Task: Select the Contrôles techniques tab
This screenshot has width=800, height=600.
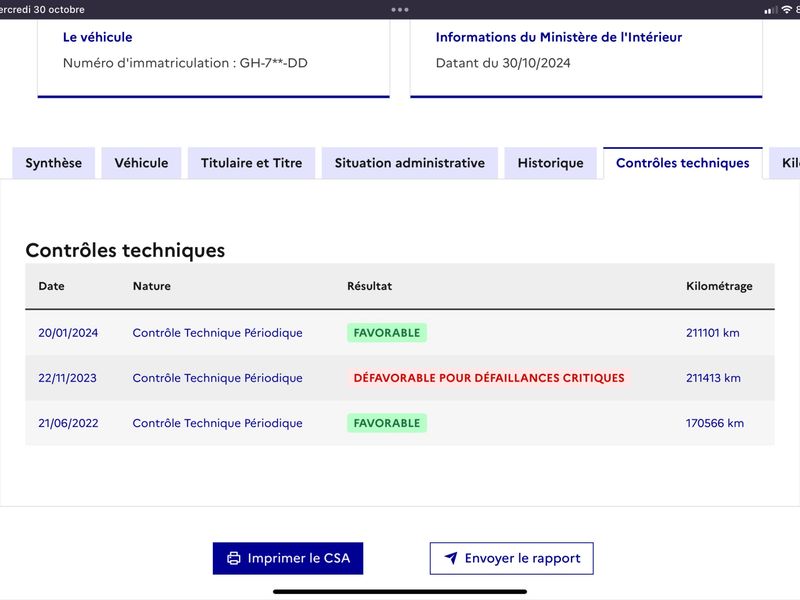Action: point(683,163)
